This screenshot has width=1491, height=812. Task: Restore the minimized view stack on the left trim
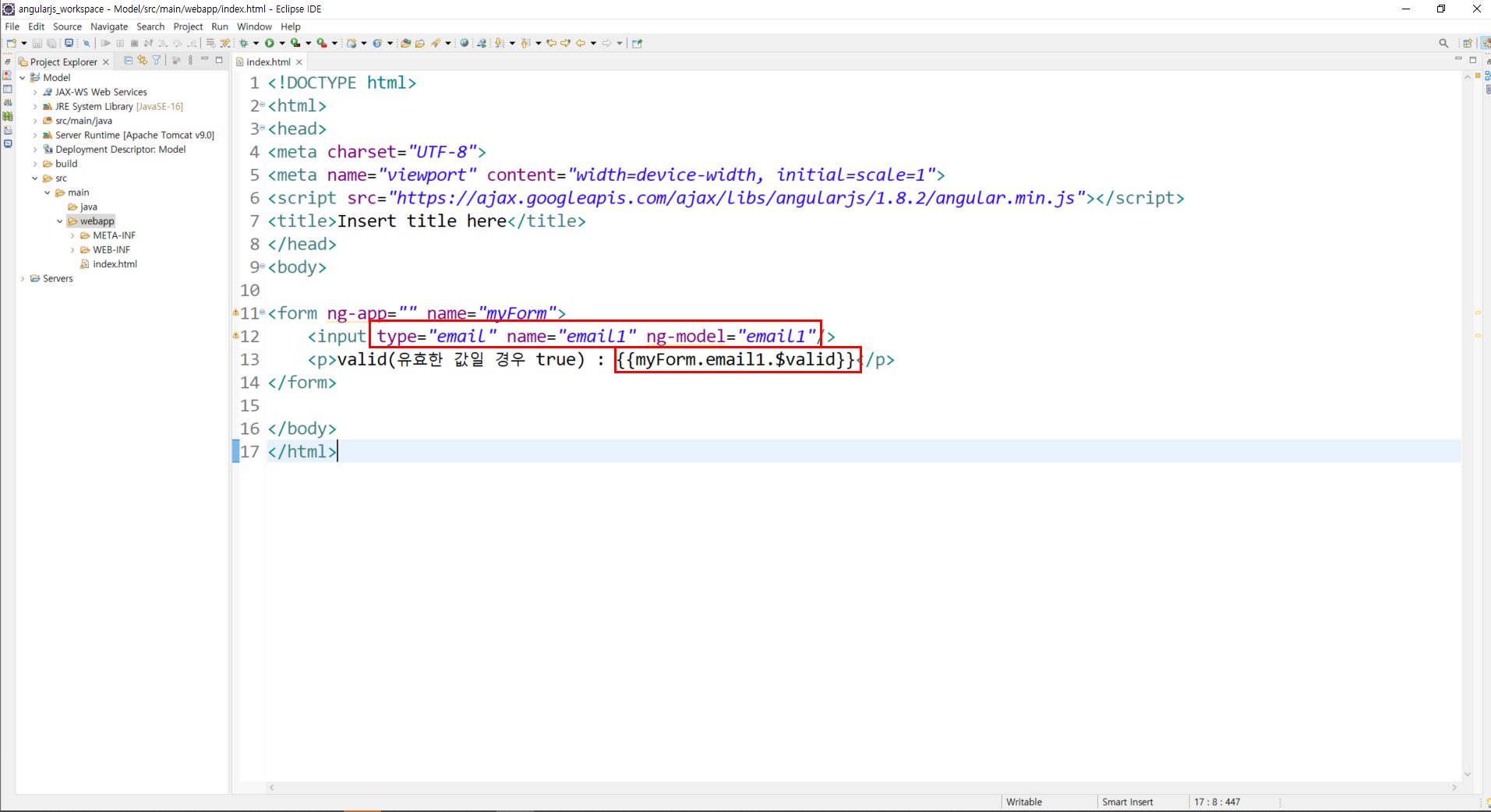[8, 62]
